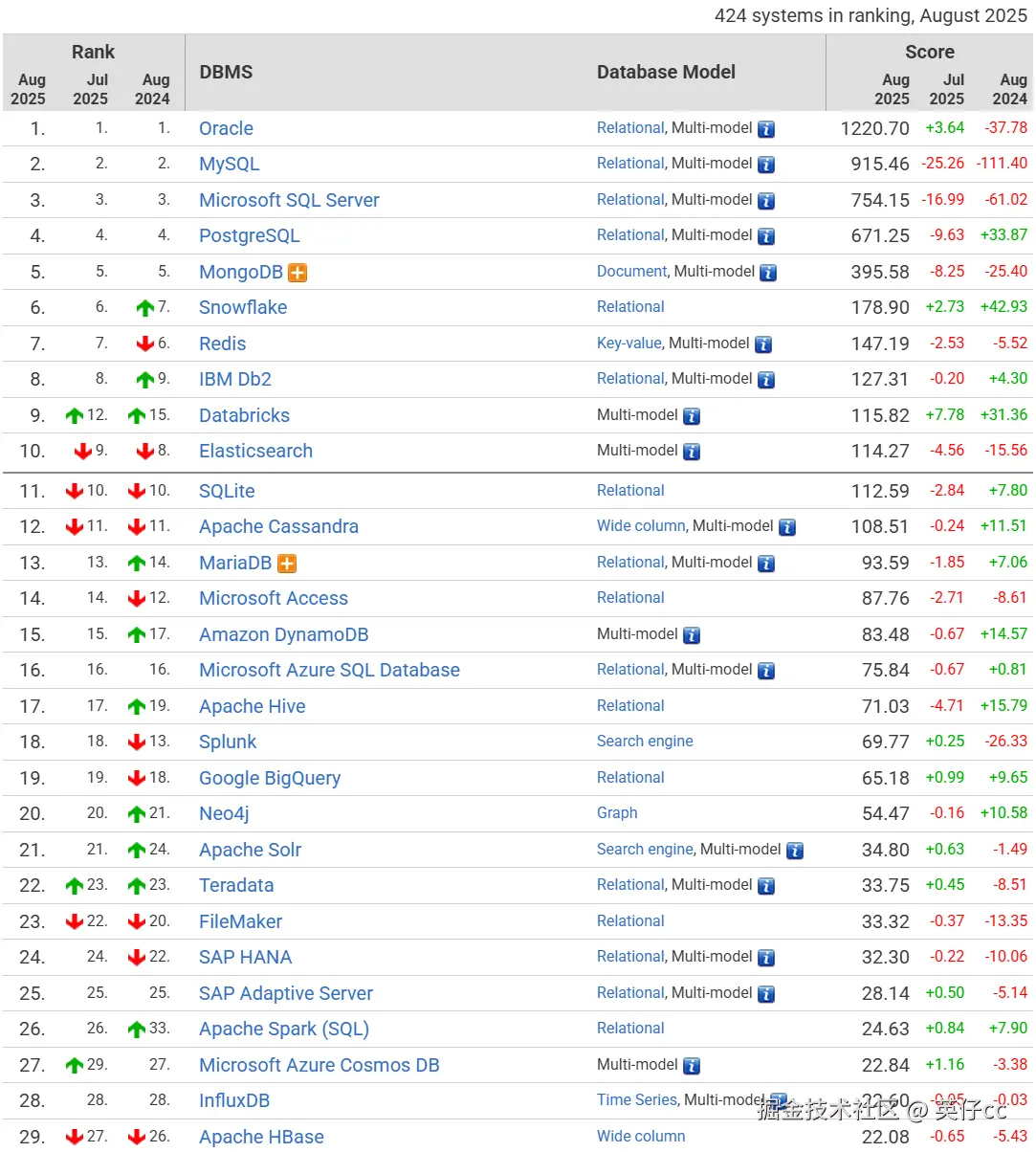Open the Databricks link
The image size is (1036, 1152).
[244, 415]
